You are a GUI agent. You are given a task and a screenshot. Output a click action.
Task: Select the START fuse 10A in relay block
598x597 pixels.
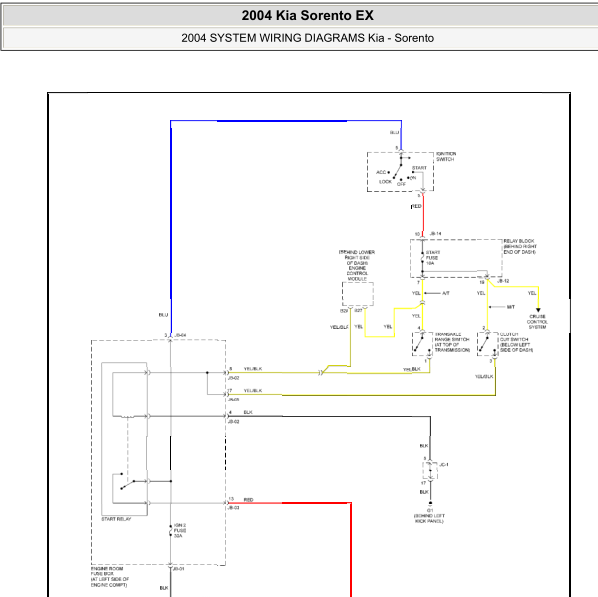coord(422,258)
